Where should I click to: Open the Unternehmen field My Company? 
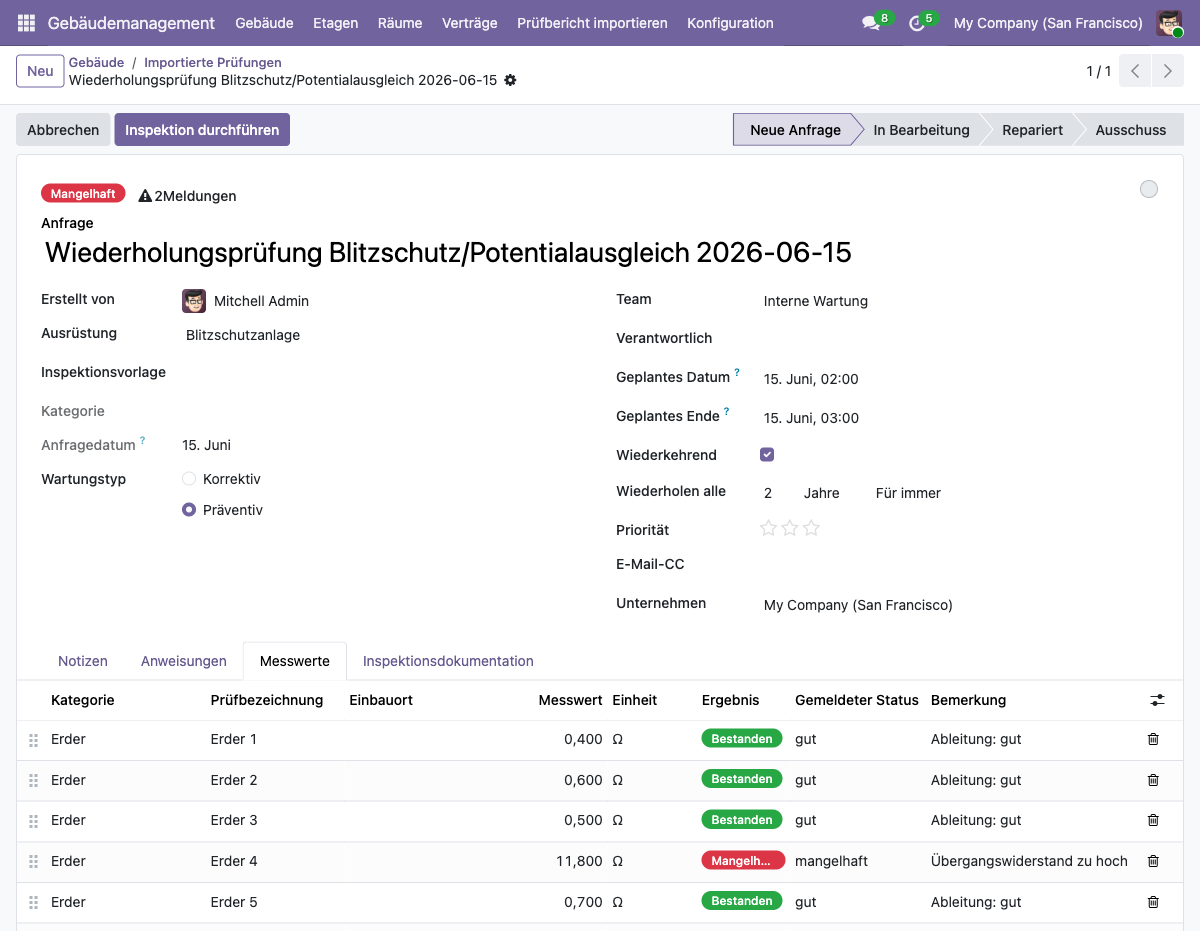[x=960, y=605]
